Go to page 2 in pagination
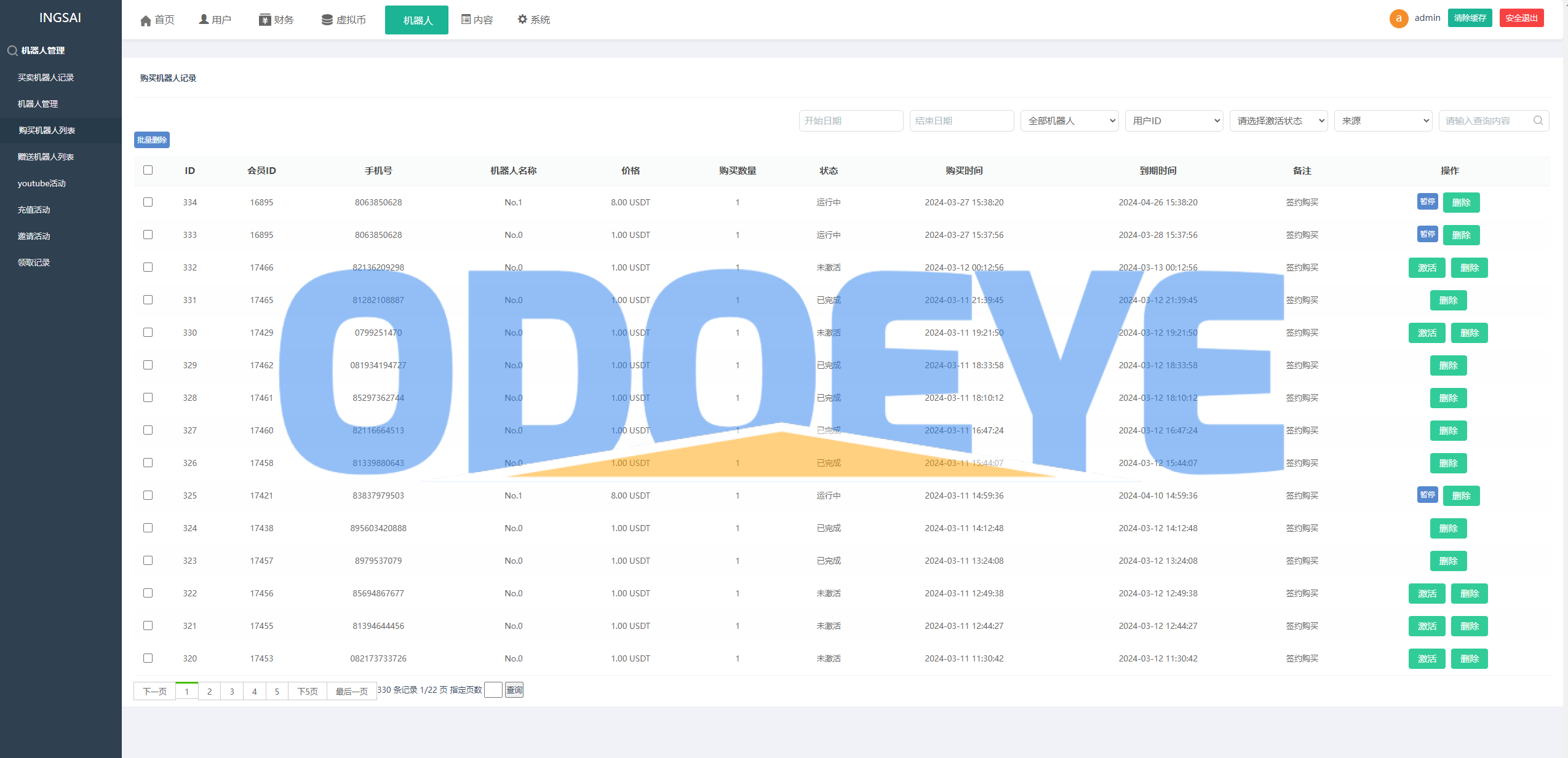Viewport: 1568px width, 758px height. tap(209, 691)
